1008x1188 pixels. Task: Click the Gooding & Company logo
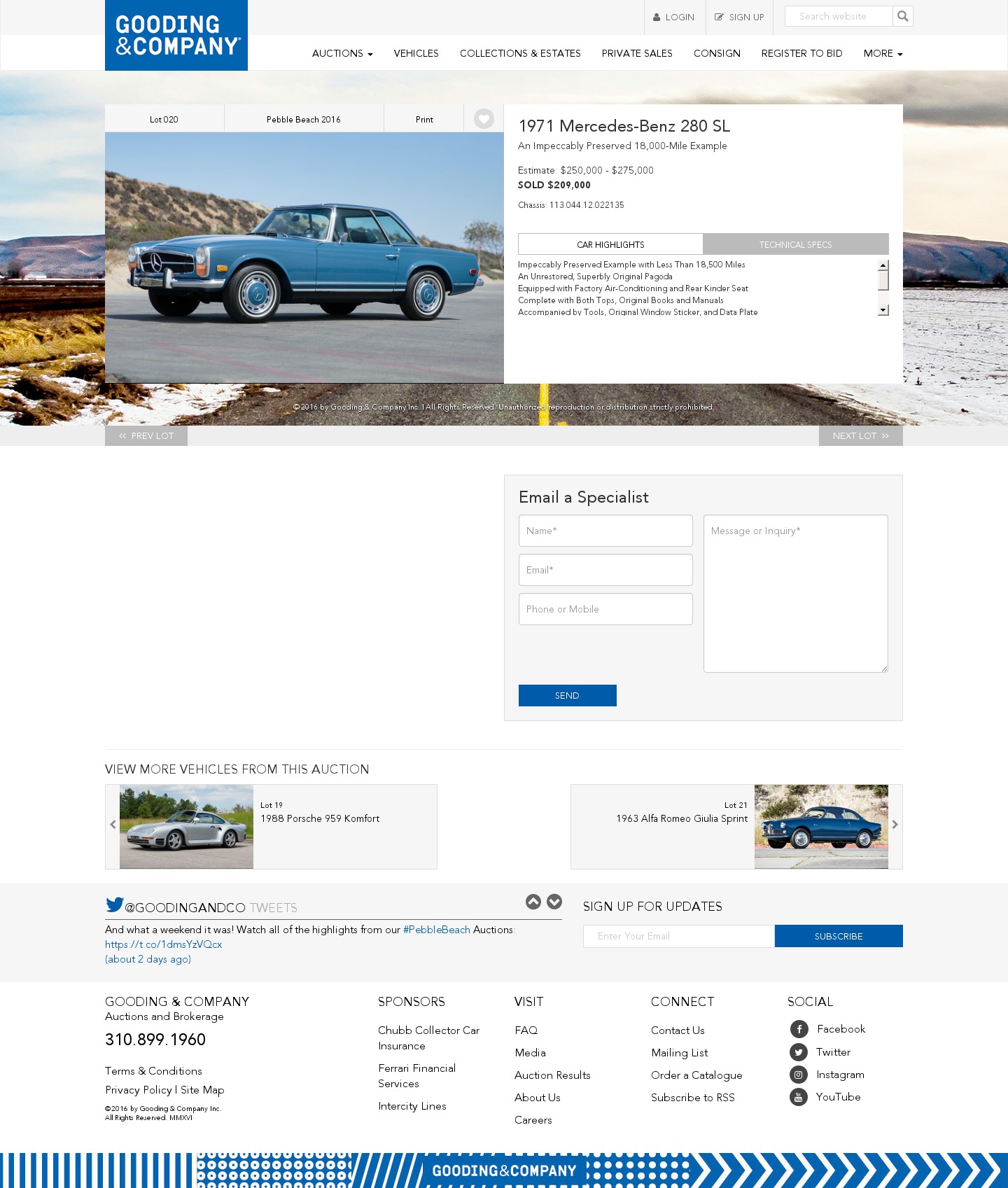[x=176, y=35]
